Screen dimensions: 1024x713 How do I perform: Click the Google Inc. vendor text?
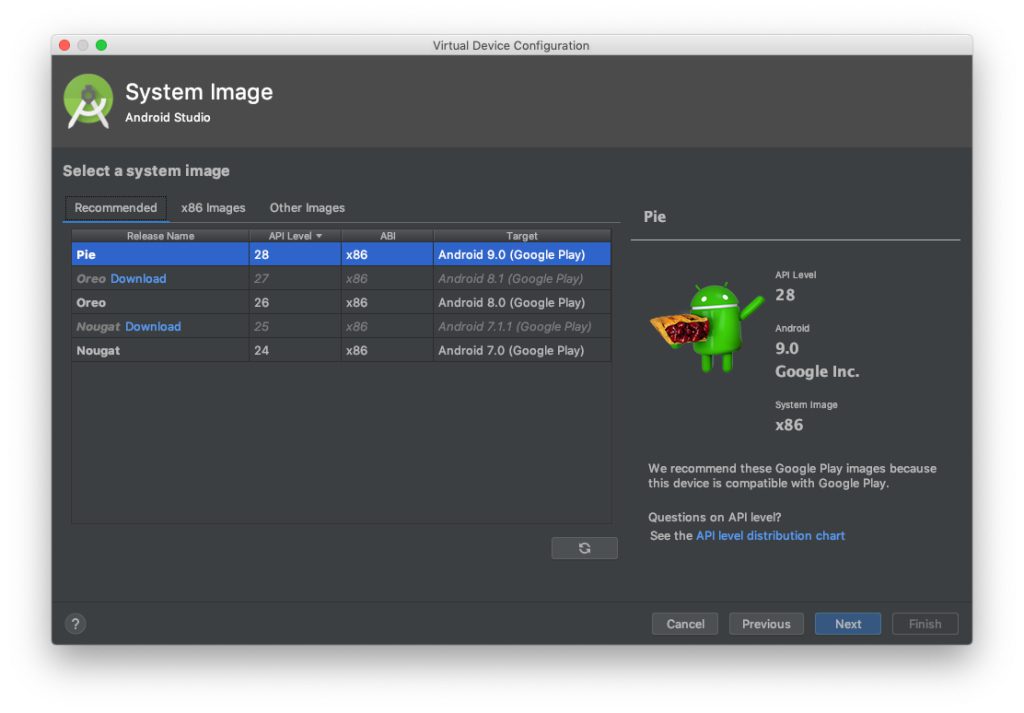coord(817,372)
